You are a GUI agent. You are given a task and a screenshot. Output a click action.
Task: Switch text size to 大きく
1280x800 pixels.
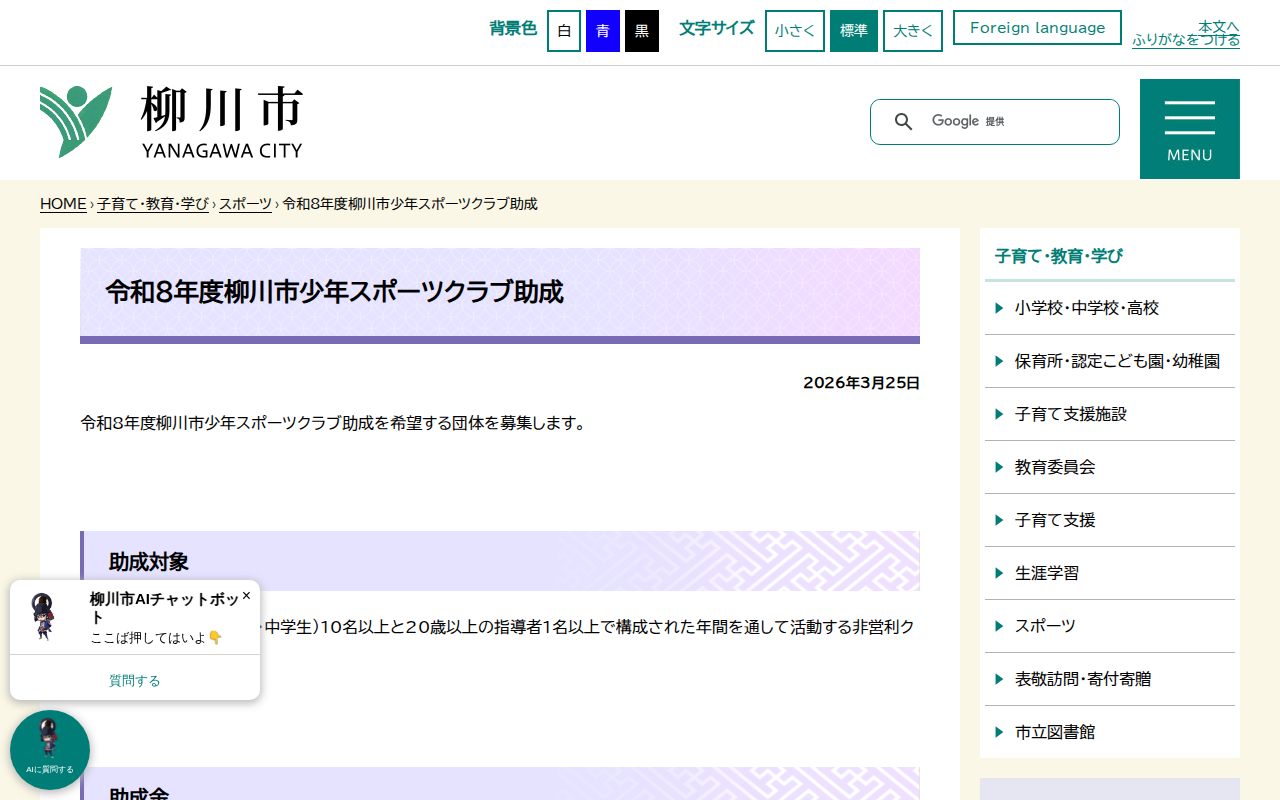(912, 30)
